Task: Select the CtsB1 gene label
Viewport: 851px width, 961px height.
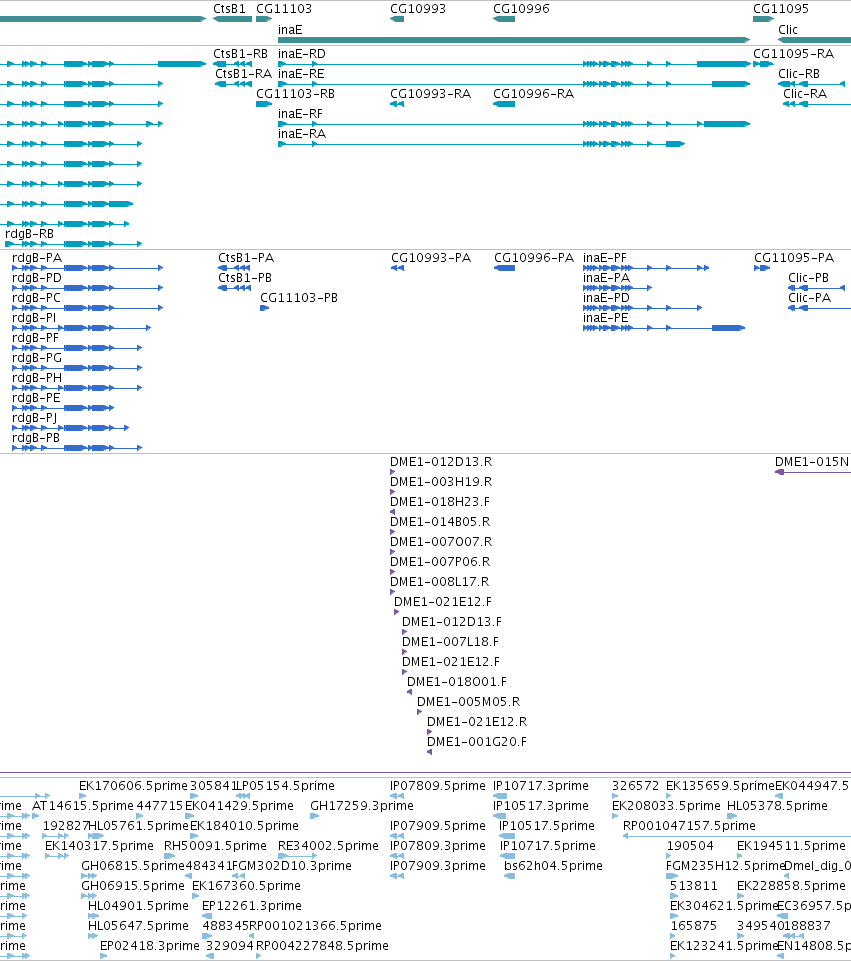Action: click(229, 9)
